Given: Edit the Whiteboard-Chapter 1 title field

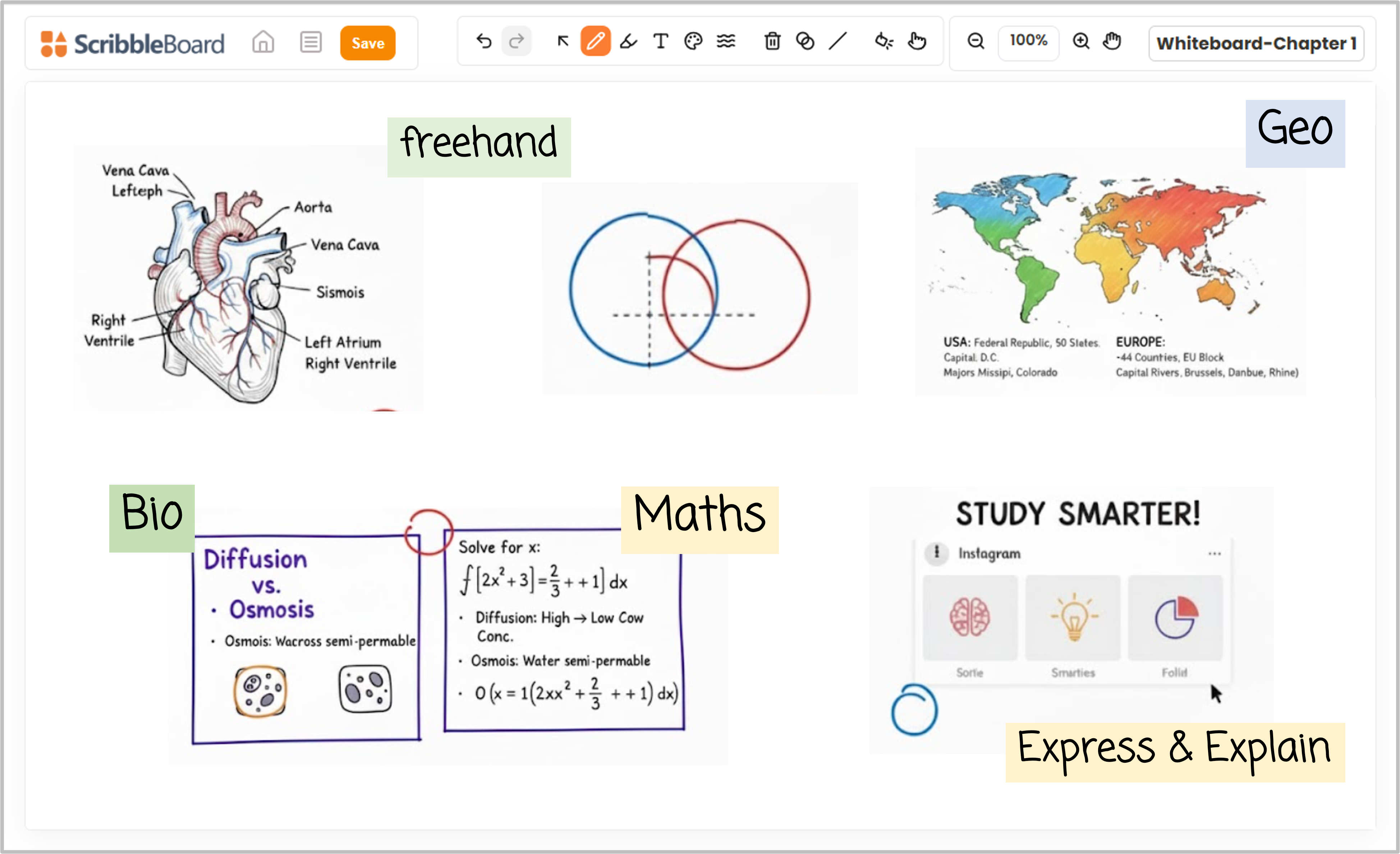Looking at the screenshot, I should 1256,44.
